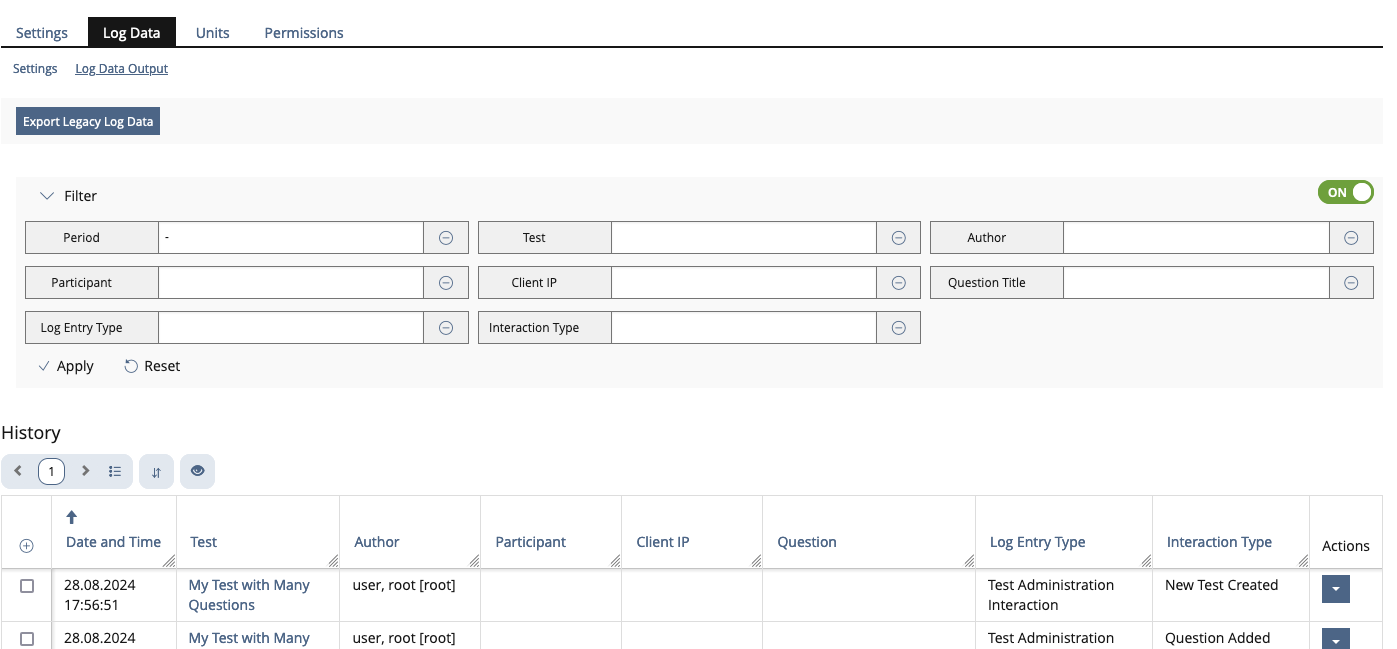Screen dimensions: 1397x649
Task: Clear the Author filter field
Action: [1351, 237]
